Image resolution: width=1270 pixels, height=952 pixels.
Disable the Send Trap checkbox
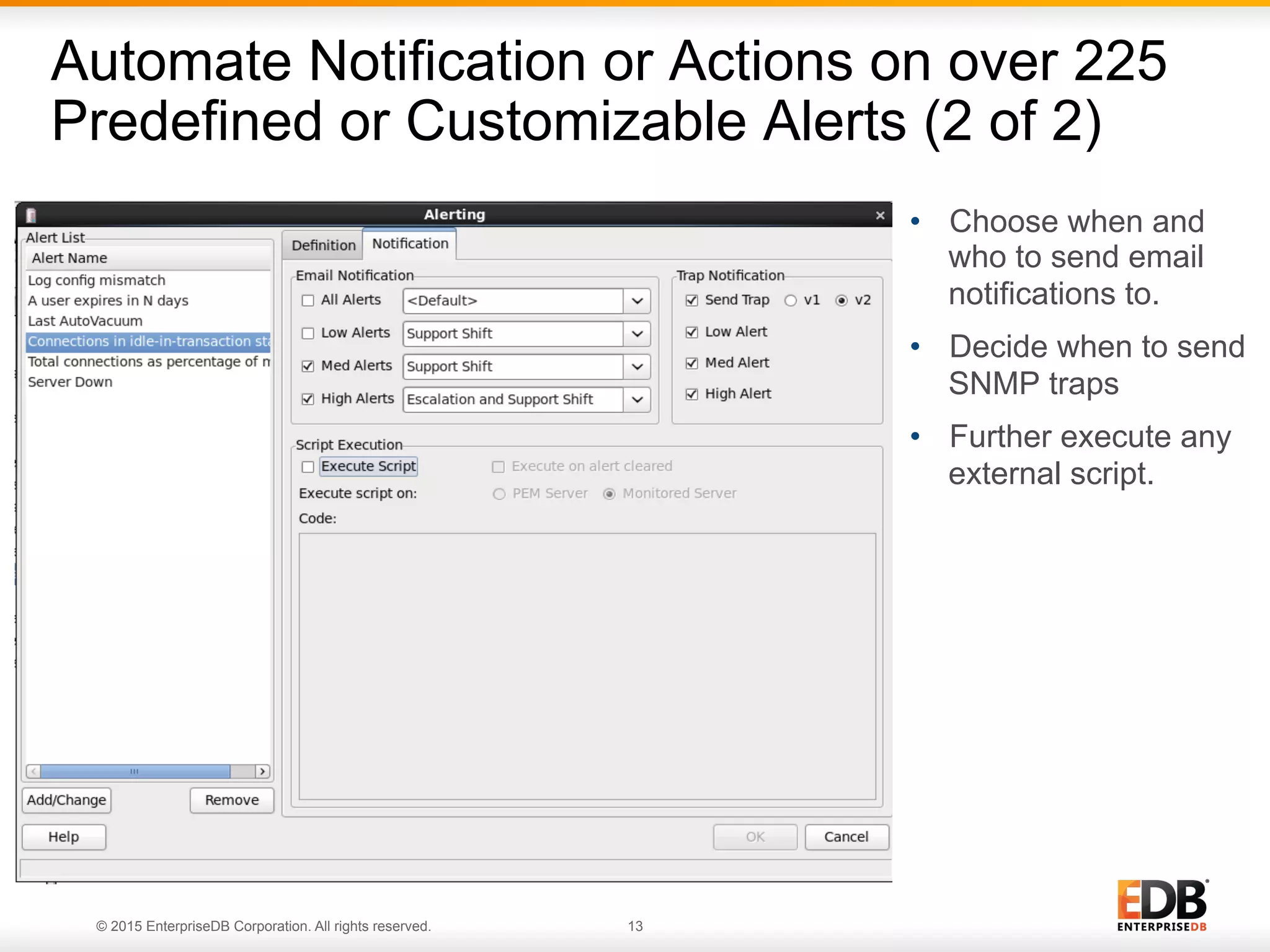[692, 301]
